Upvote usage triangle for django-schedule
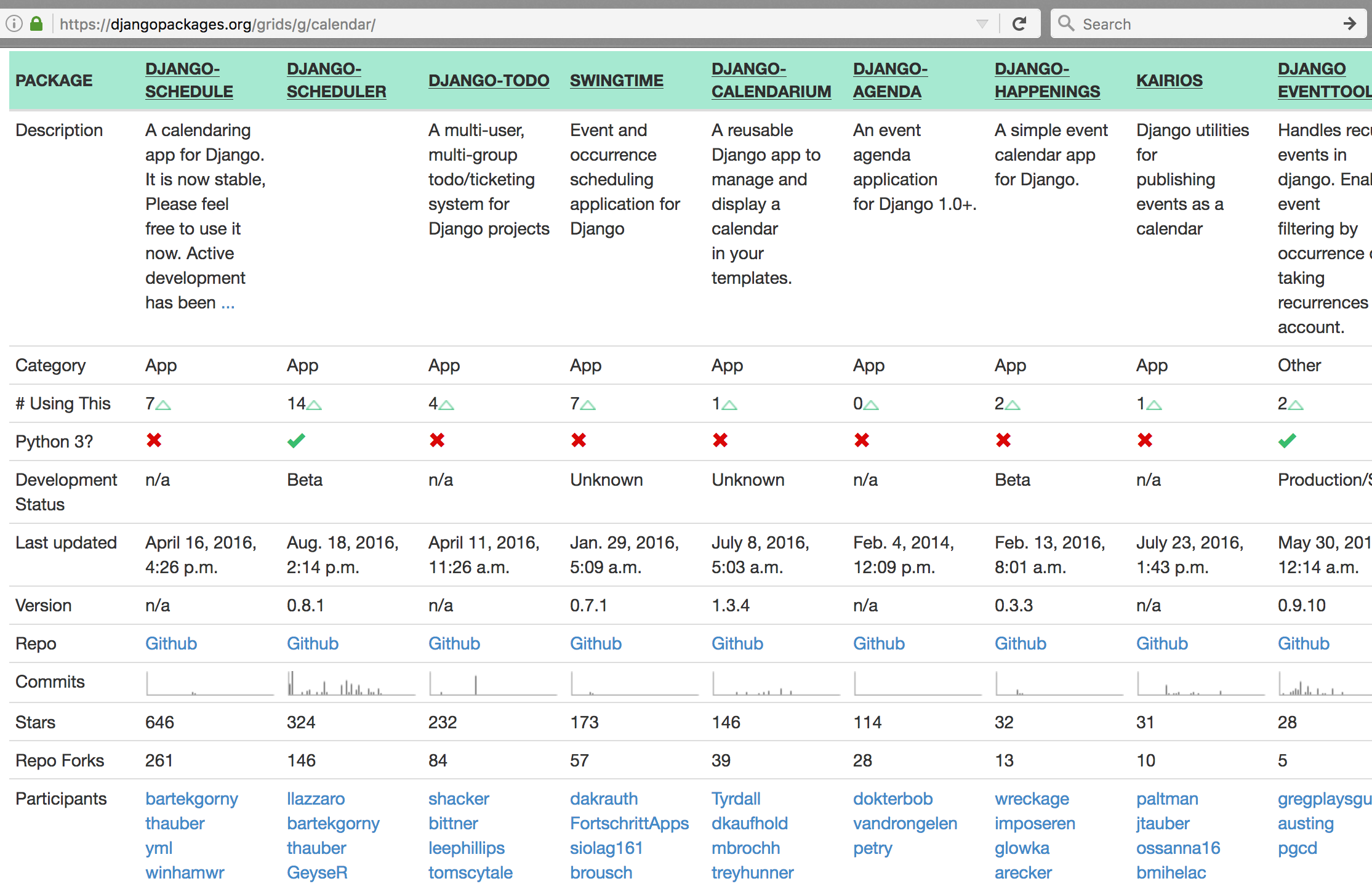Image resolution: width=1372 pixels, height=889 pixels. (163, 405)
